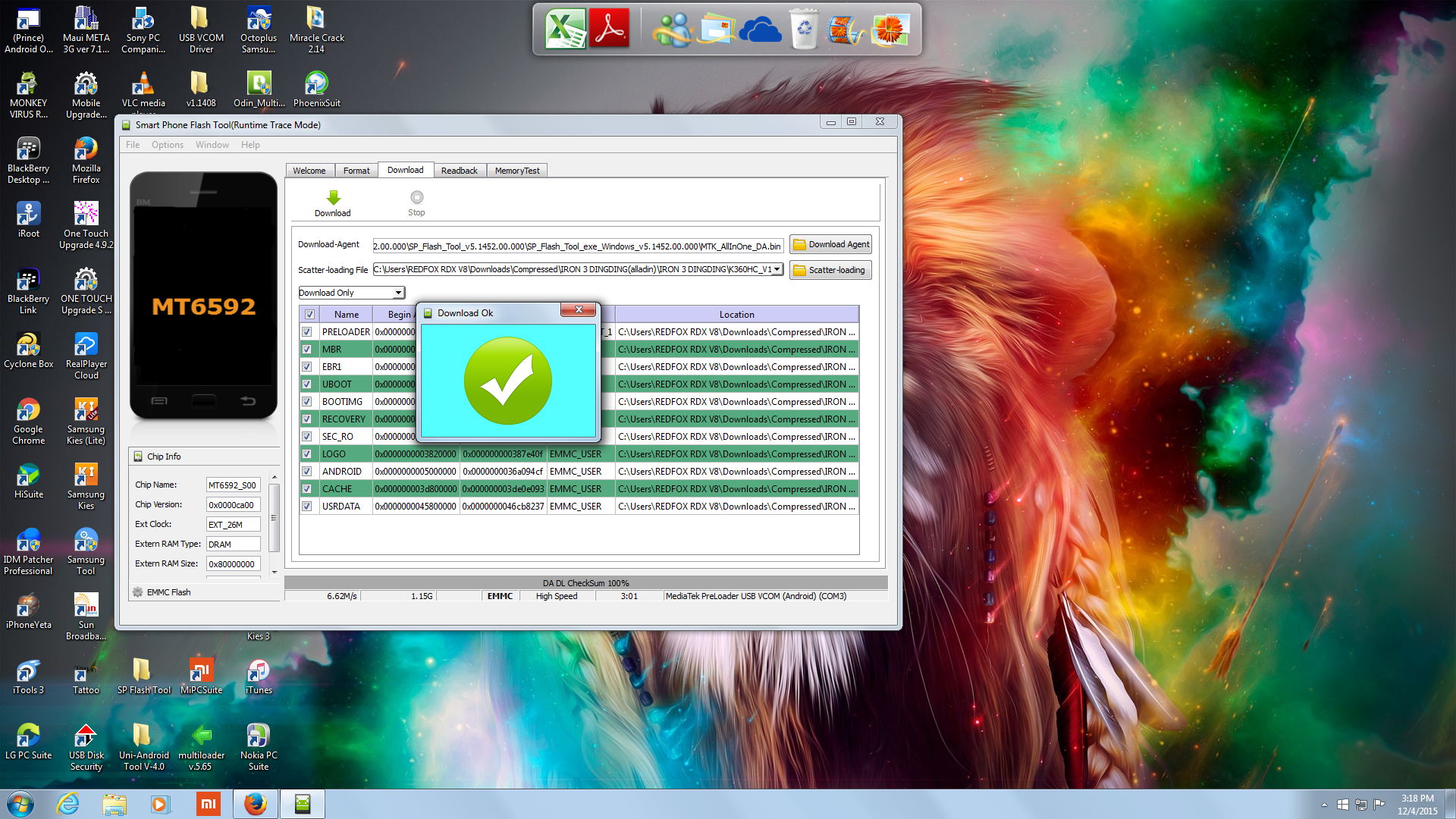Click the Extern RAM Size field

(234, 564)
